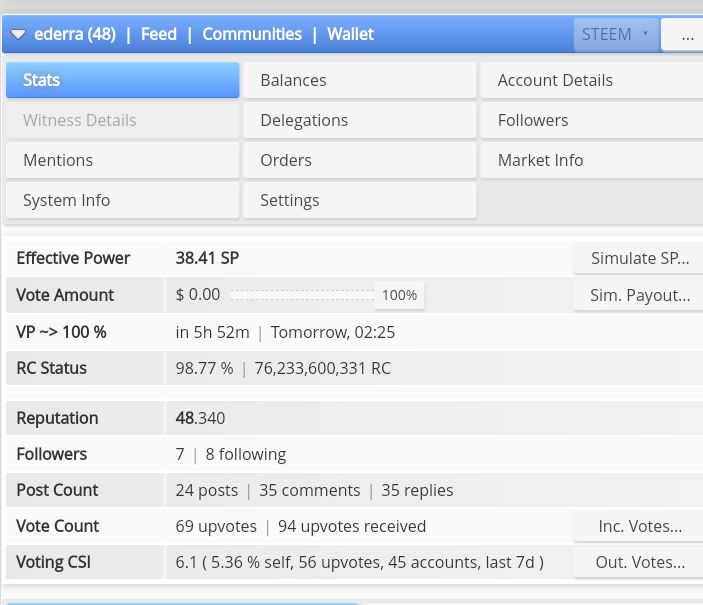Show the Delegations tab

[360, 120]
